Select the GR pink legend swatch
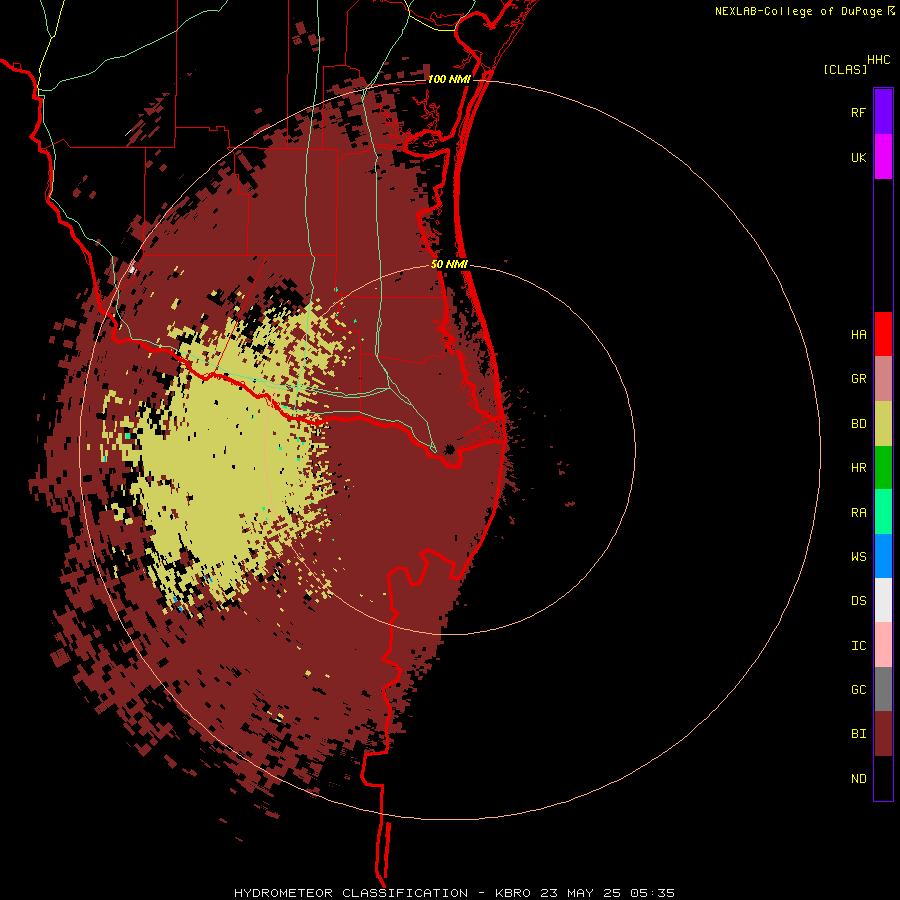900x900 pixels. tap(883, 379)
